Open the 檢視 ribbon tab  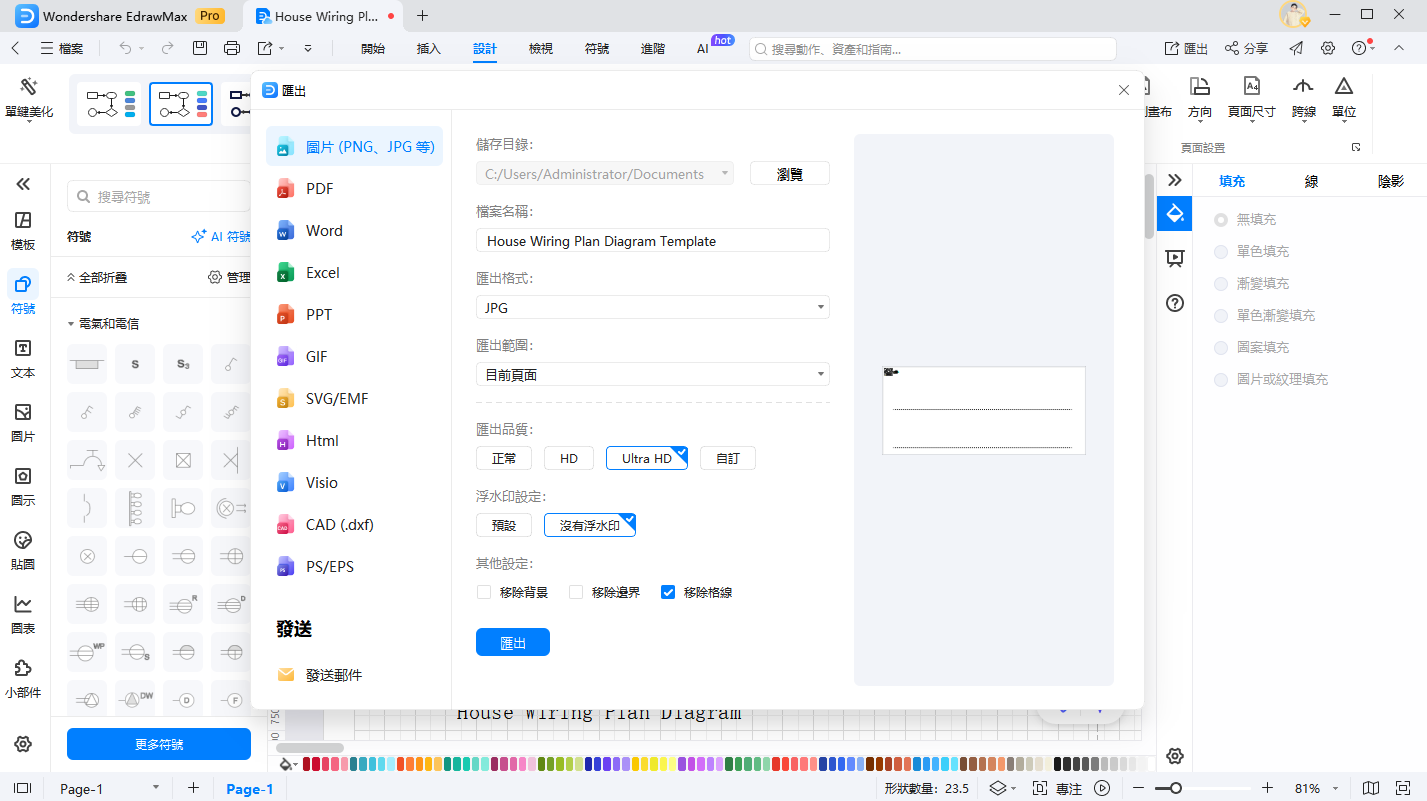tap(540, 48)
